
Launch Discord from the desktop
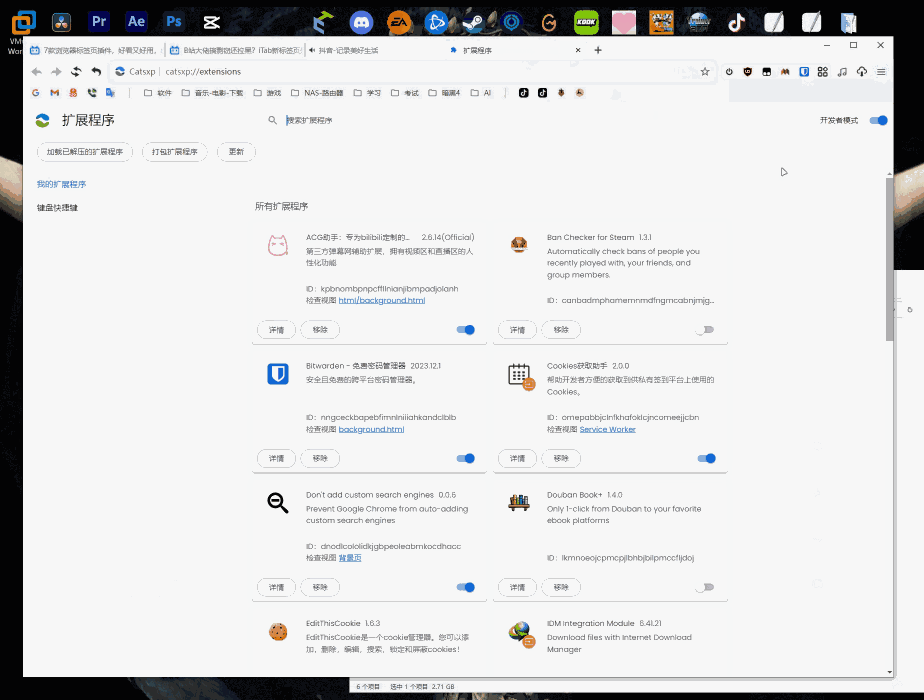(361, 22)
